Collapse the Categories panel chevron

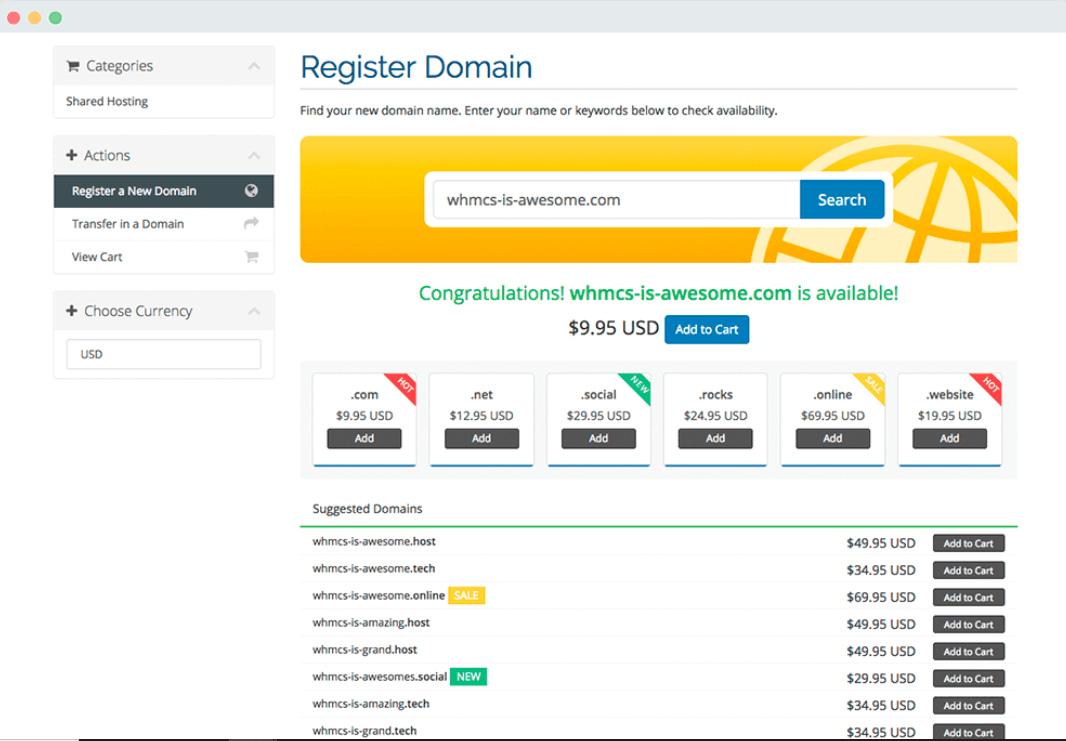click(254, 66)
